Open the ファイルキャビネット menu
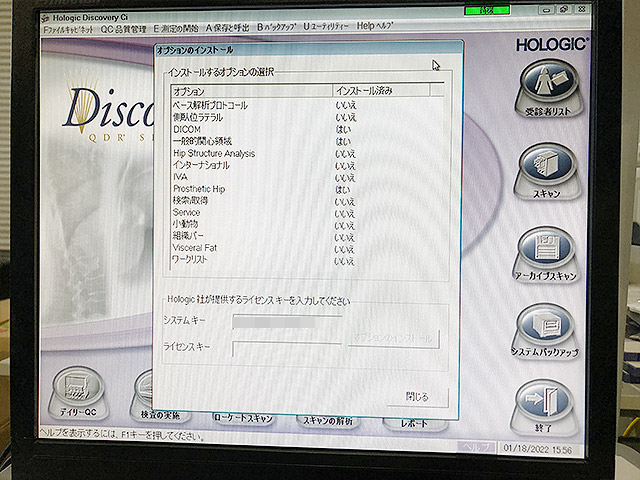This screenshot has height=480, width=640. tap(66, 31)
